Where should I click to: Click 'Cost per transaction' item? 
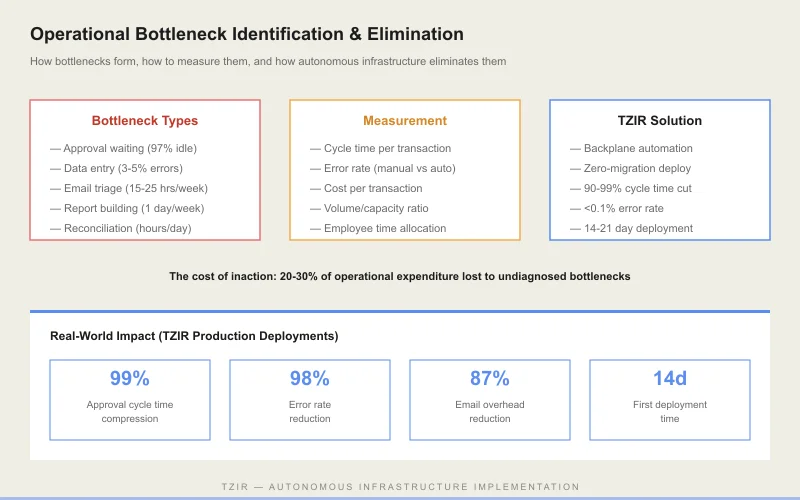(x=366, y=188)
